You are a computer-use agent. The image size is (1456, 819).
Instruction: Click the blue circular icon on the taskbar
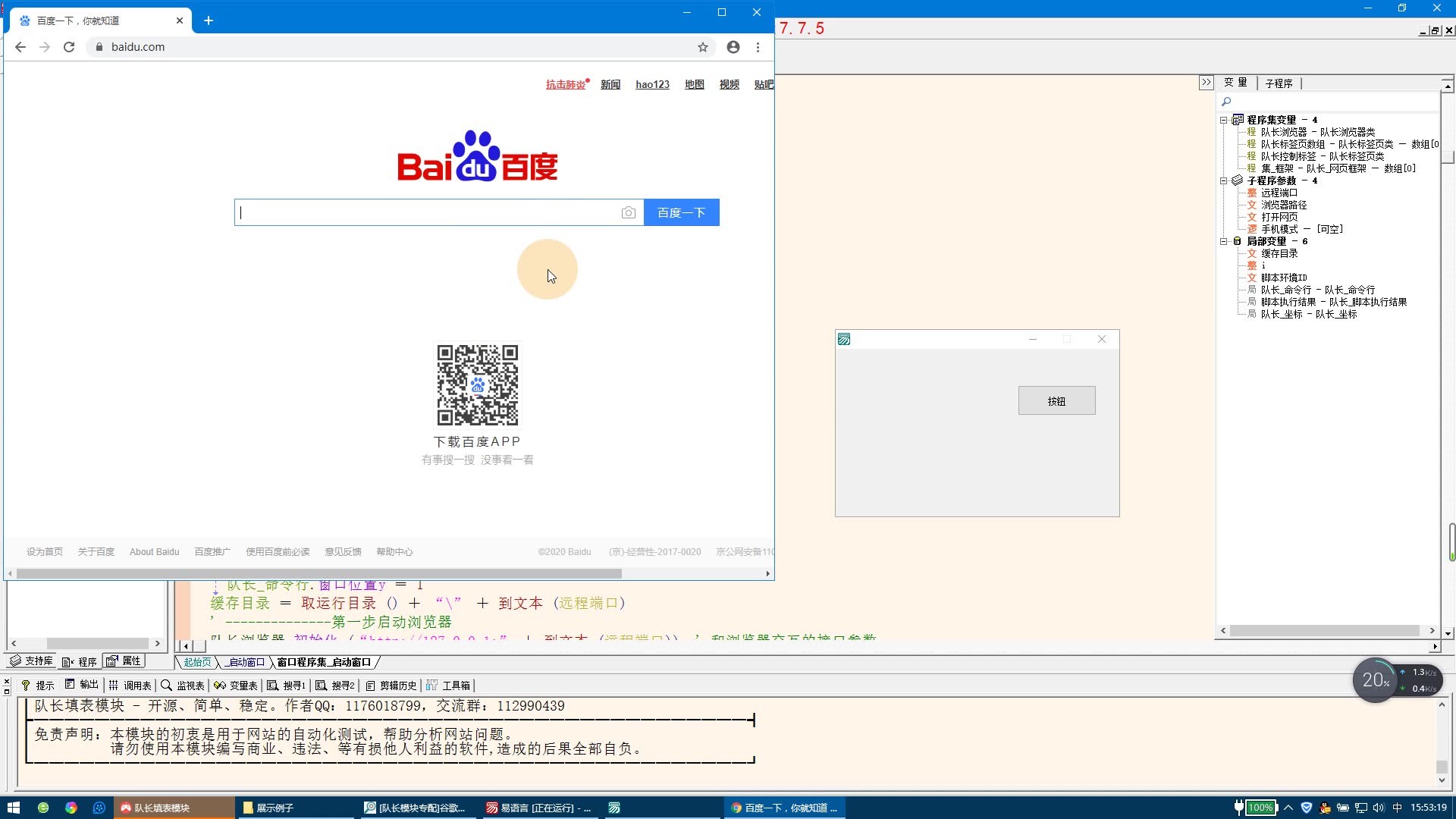click(x=99, y=808)
